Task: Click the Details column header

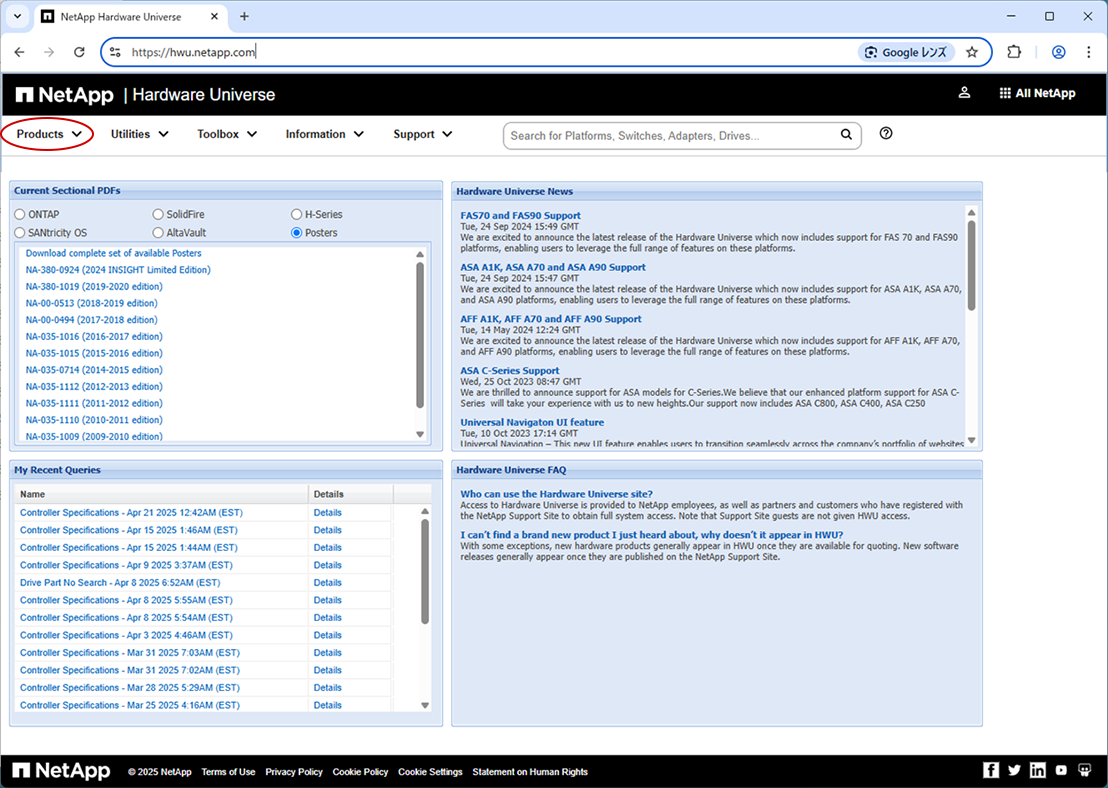Action: click(350, 494)
